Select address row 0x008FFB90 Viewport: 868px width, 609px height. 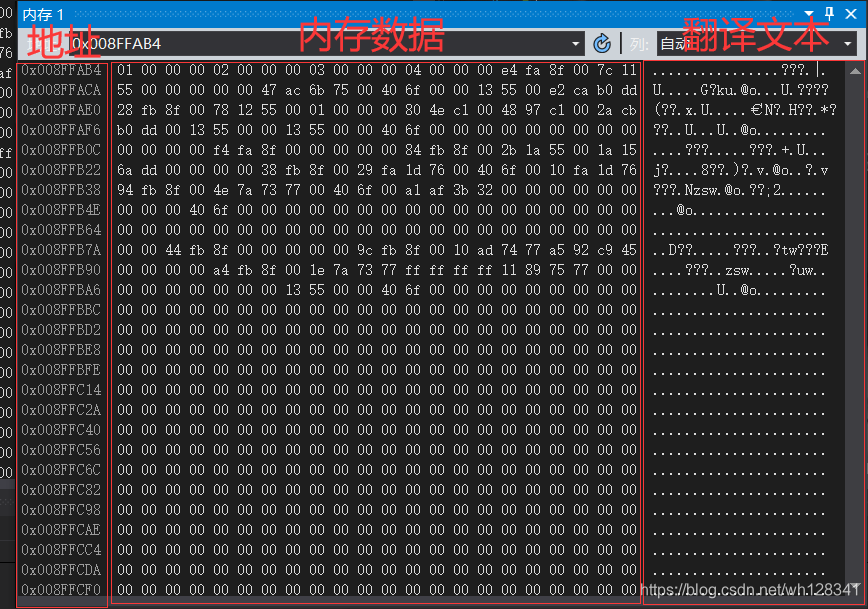[x=61, y=270]
